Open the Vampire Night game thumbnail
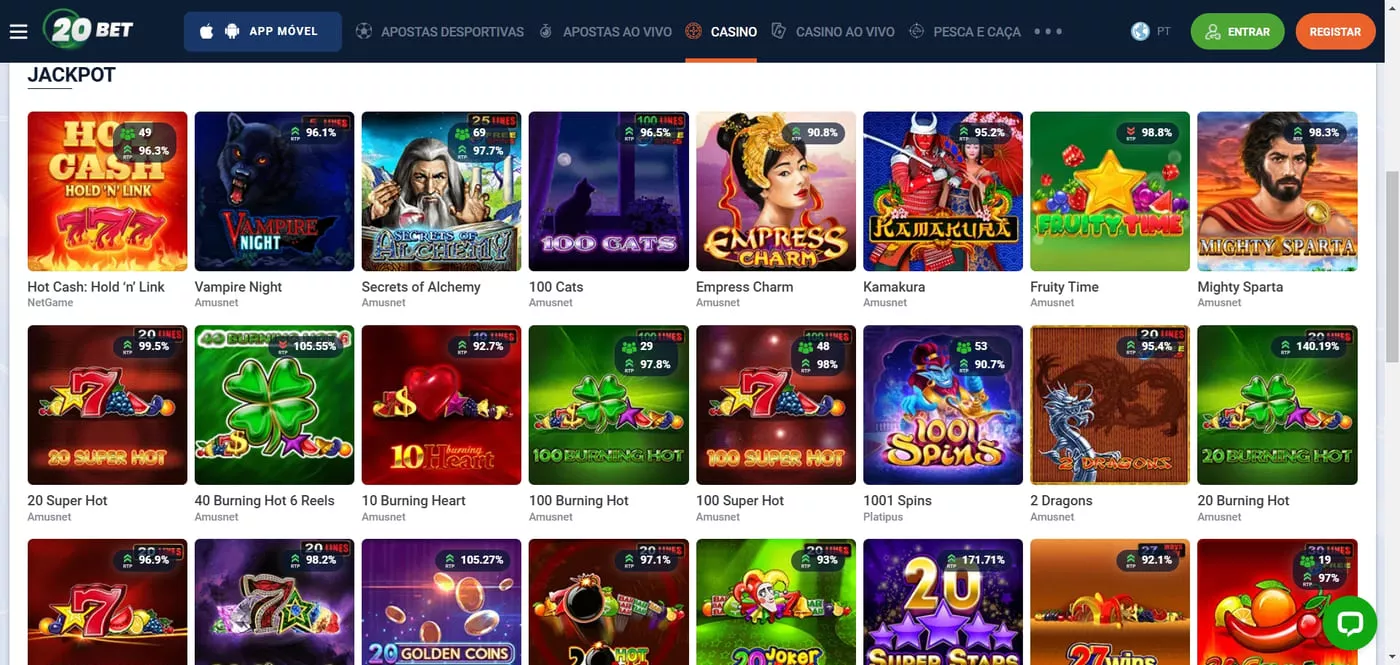This screenshot has width=1400, height=665. (274, 191)
